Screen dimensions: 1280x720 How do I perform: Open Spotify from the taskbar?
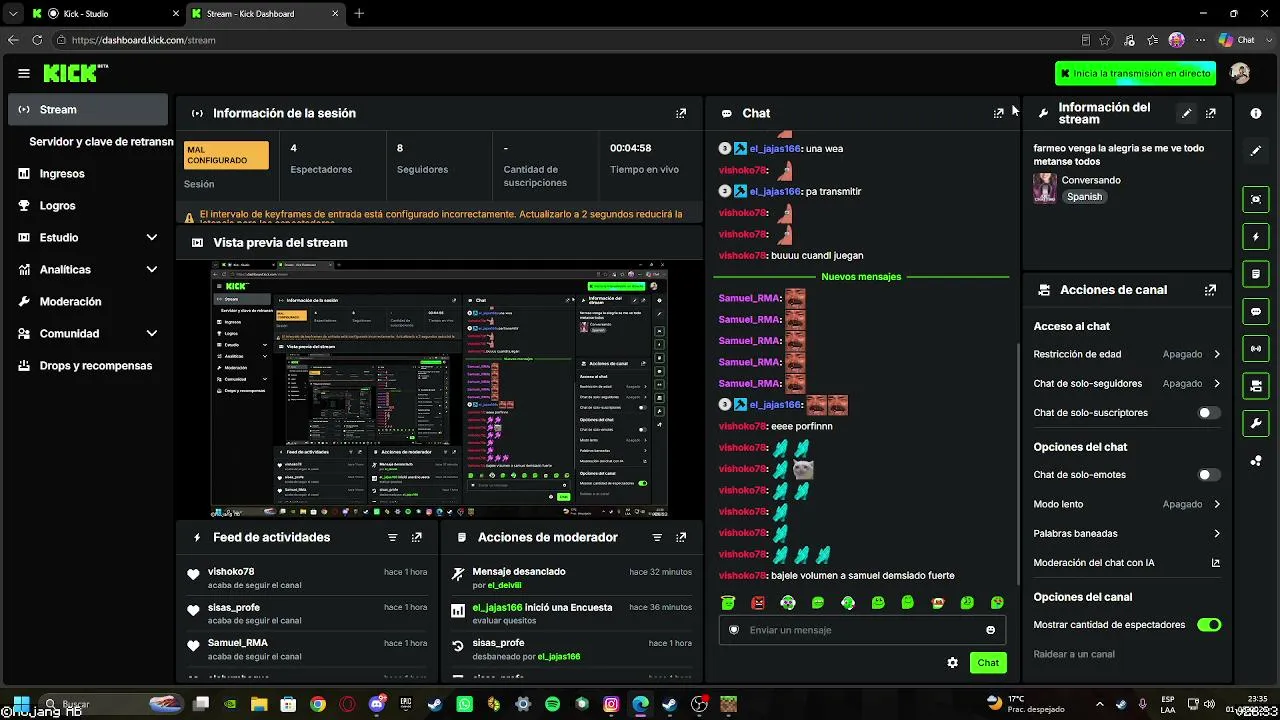[553, 704]
